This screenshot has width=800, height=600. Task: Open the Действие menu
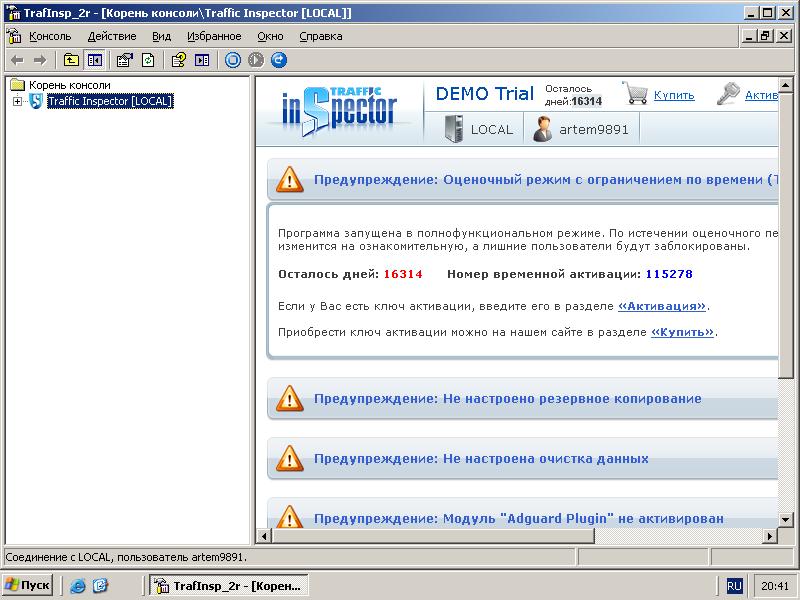(112, 36)
